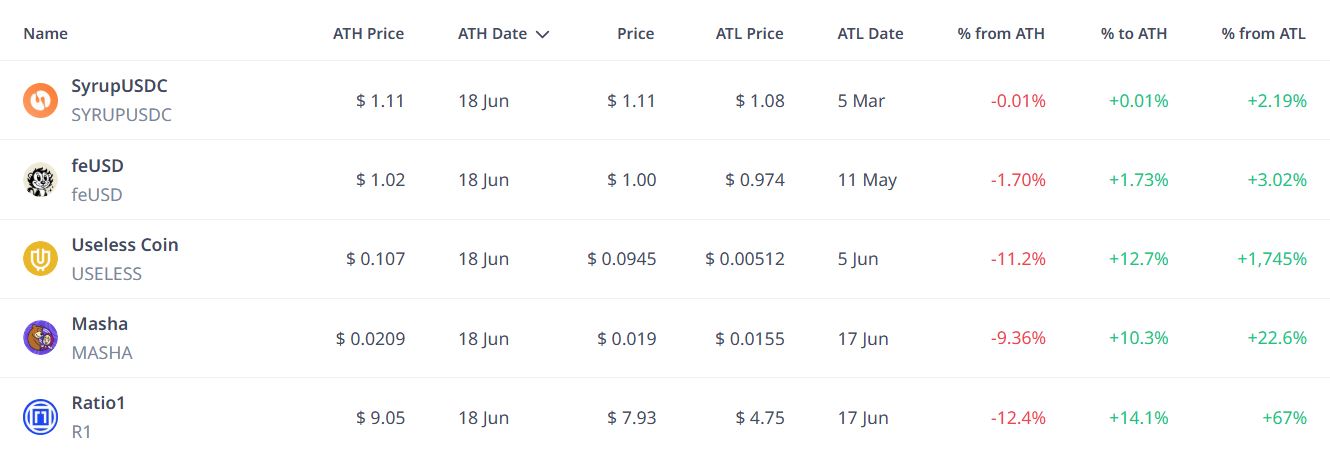The image size is (1330, 456).
Task: Sort by ATL Date column header
Action: click(870, 34)
